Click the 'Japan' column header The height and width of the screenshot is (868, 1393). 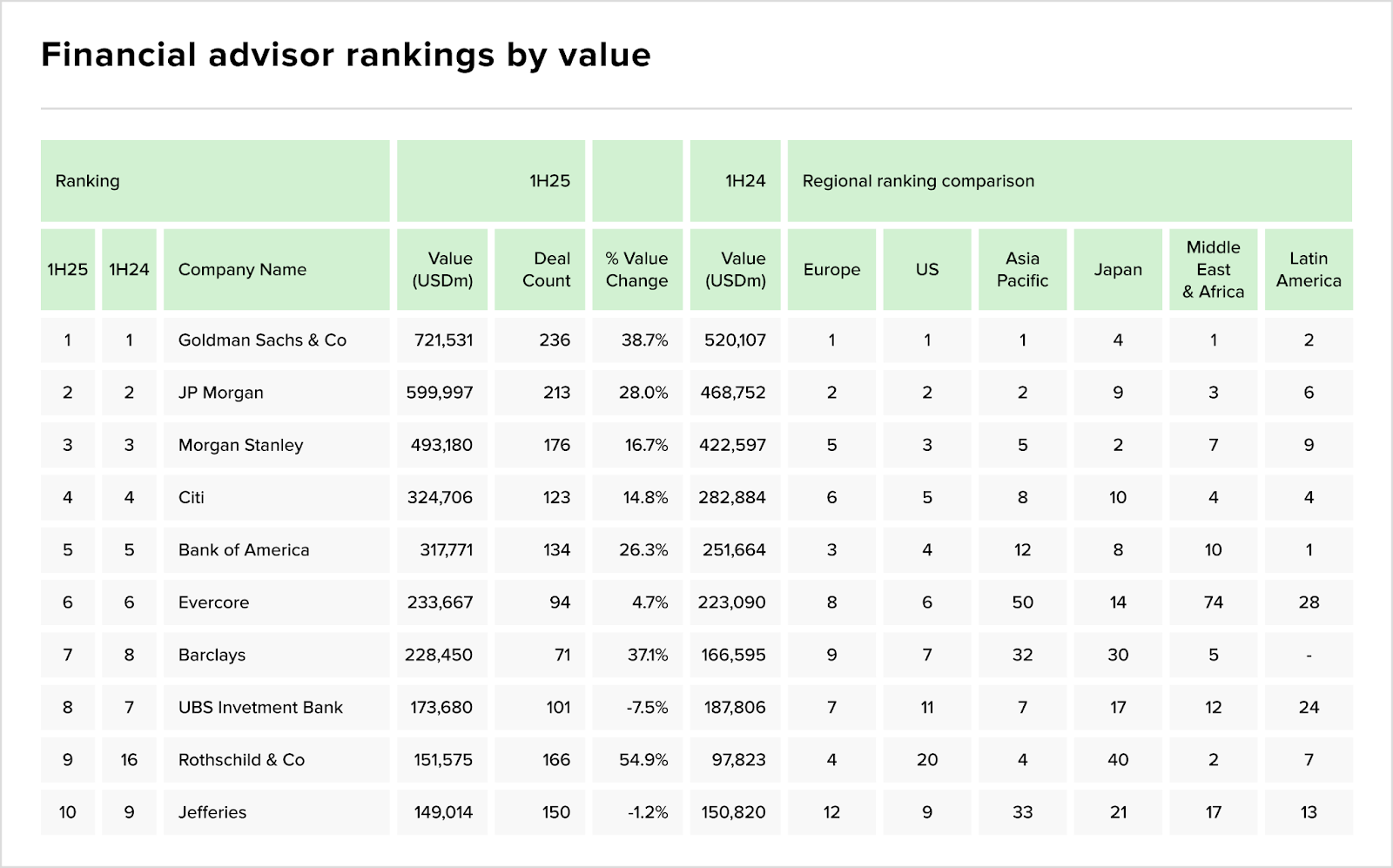click(1118, 270)
